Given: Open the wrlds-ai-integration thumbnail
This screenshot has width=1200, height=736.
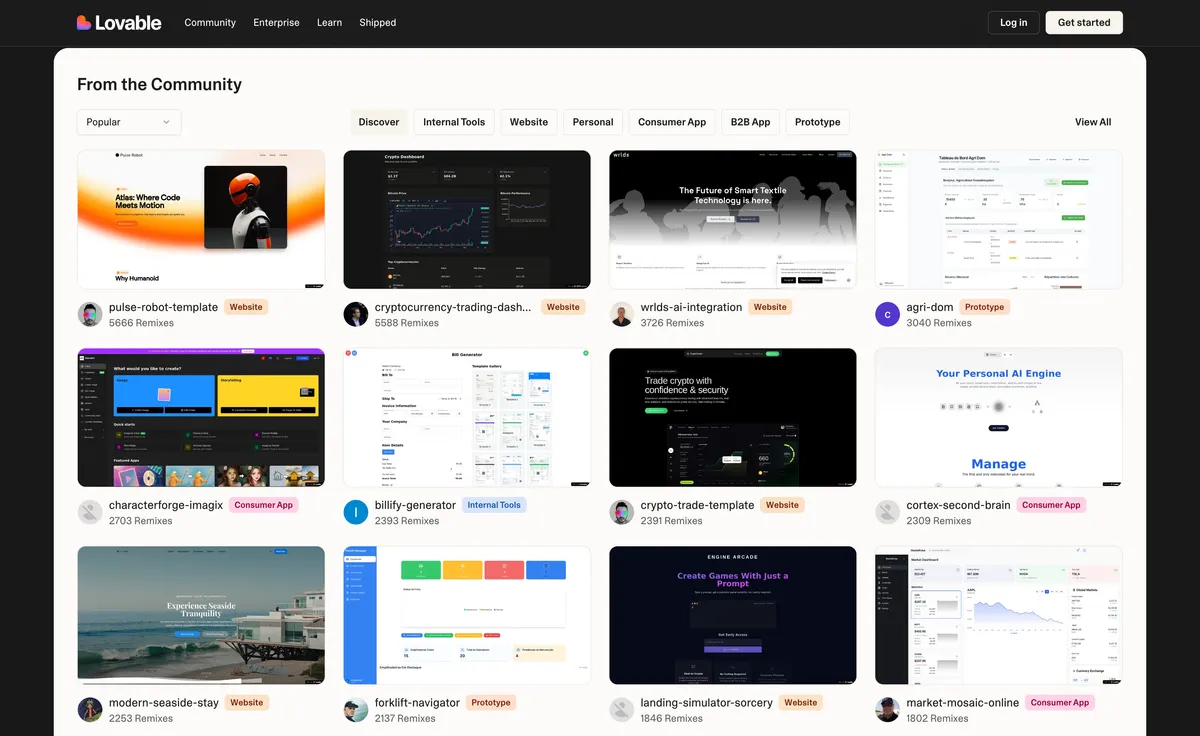Looking at the screenshot, I should click(733, 219).
